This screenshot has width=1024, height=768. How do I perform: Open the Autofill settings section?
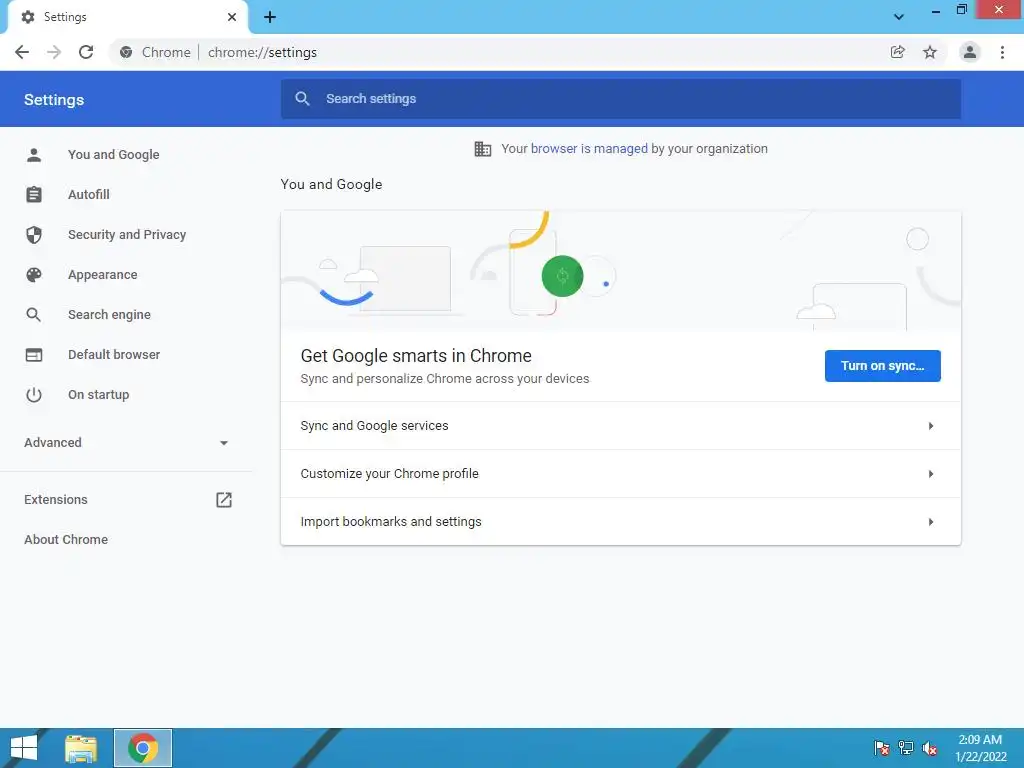(89, 195)
